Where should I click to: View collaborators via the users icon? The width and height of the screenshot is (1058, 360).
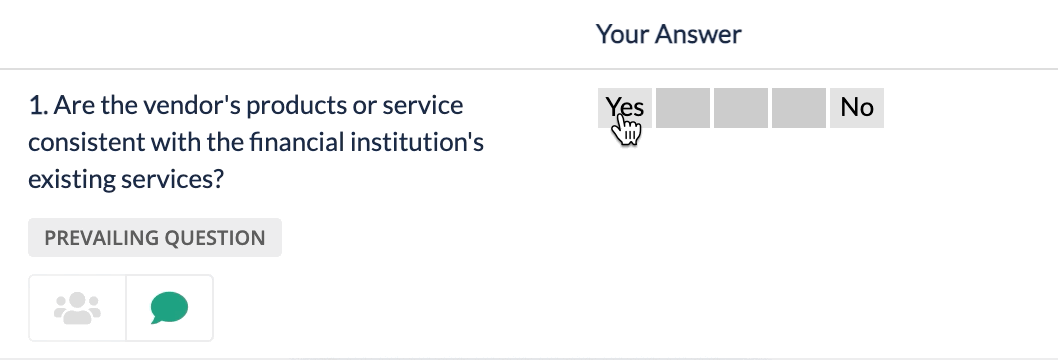tap(77, 308)
